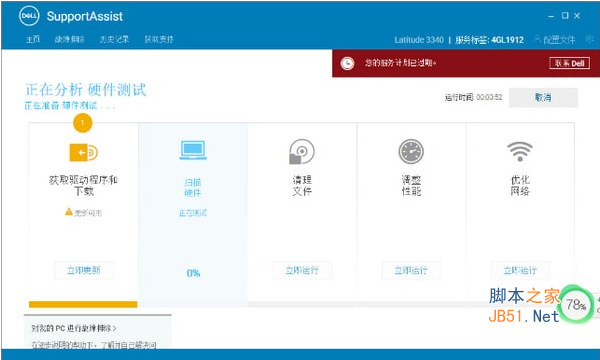Click the Wi-Fi optimize network icon
This screenshot has height=360, width=600.
coord(520,151)
